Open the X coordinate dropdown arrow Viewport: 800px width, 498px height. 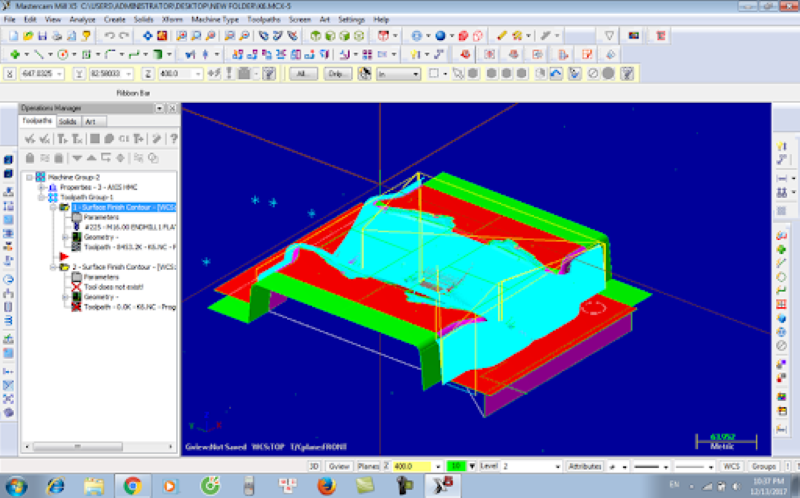[59, 73]
